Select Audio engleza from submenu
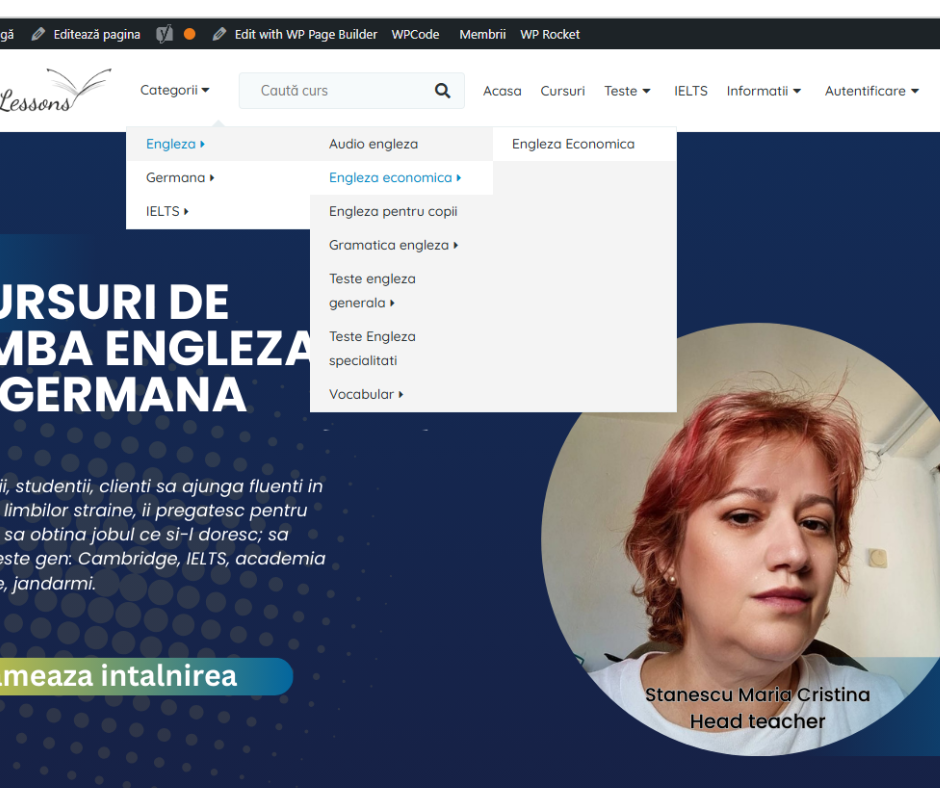 tap(373, 144)
